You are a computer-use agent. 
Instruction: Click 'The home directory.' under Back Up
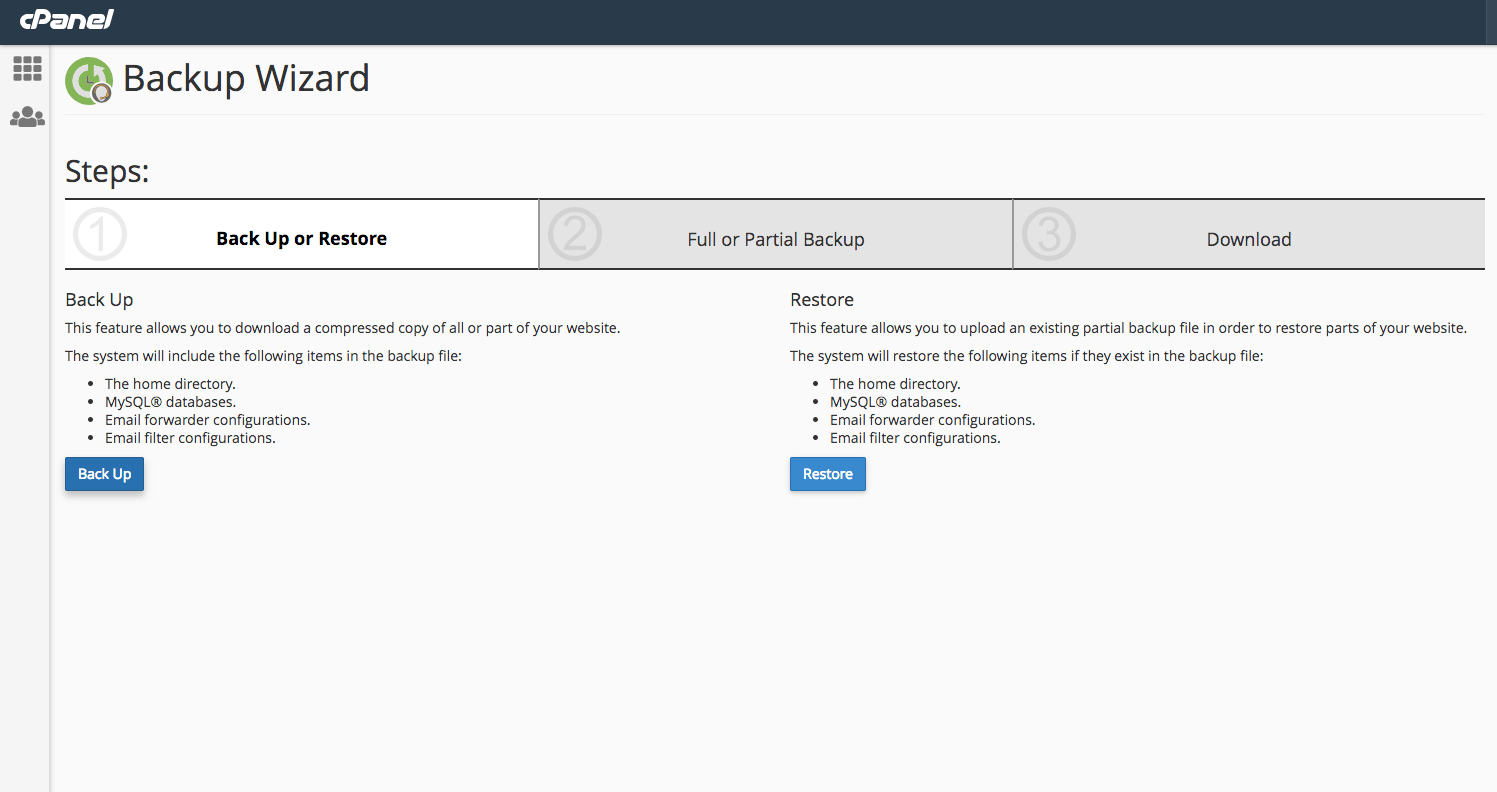tap(170, 384)
